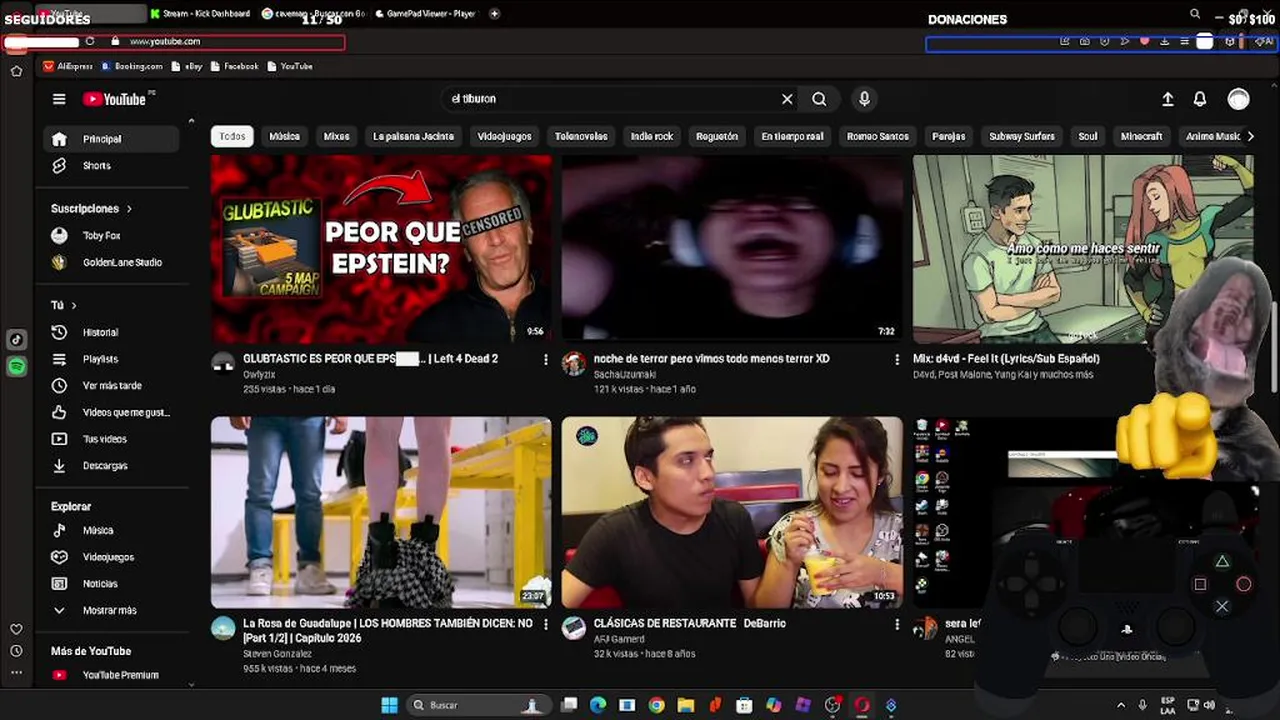1280x720 pixels.
Task: Click the taskbar microphone tray icon
Action: click(x=1142, y=705)
